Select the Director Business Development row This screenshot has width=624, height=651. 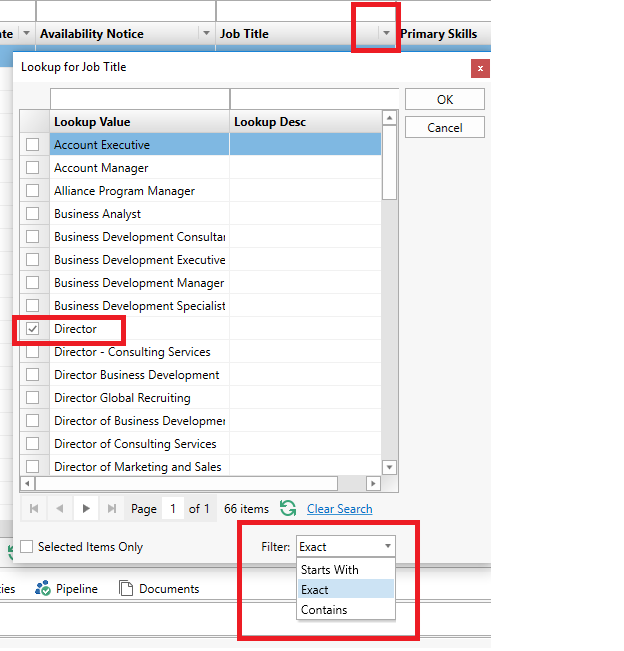tap(201, 375)
